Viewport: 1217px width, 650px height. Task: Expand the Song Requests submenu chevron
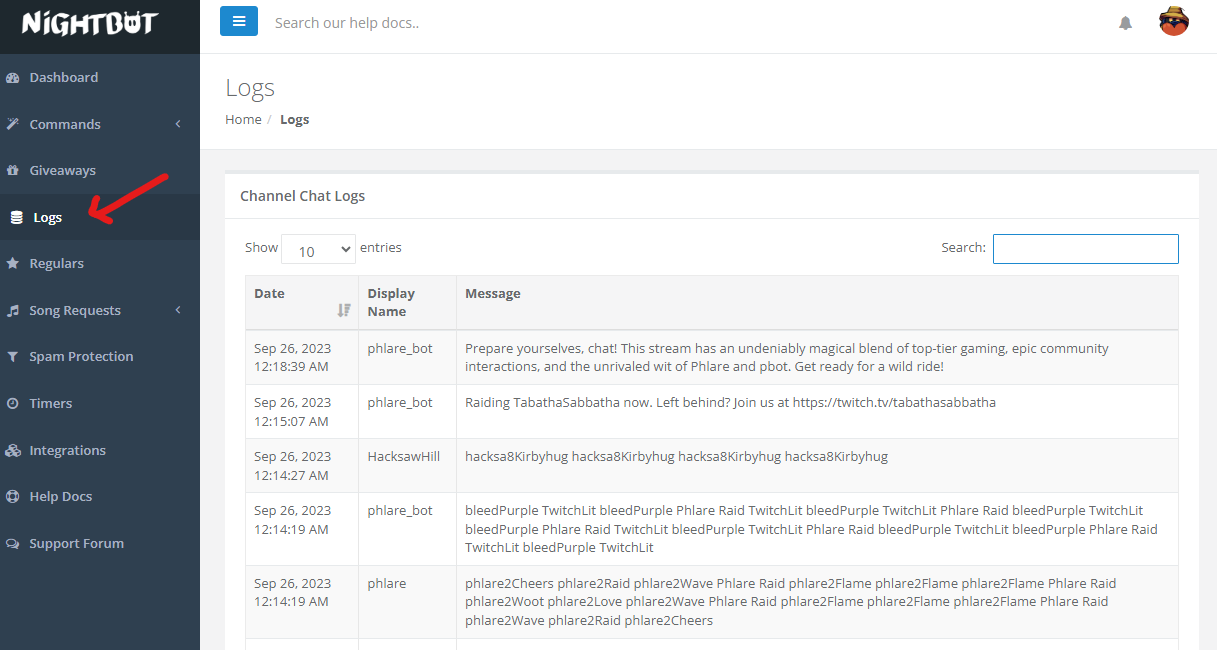(x=178, y=310)
